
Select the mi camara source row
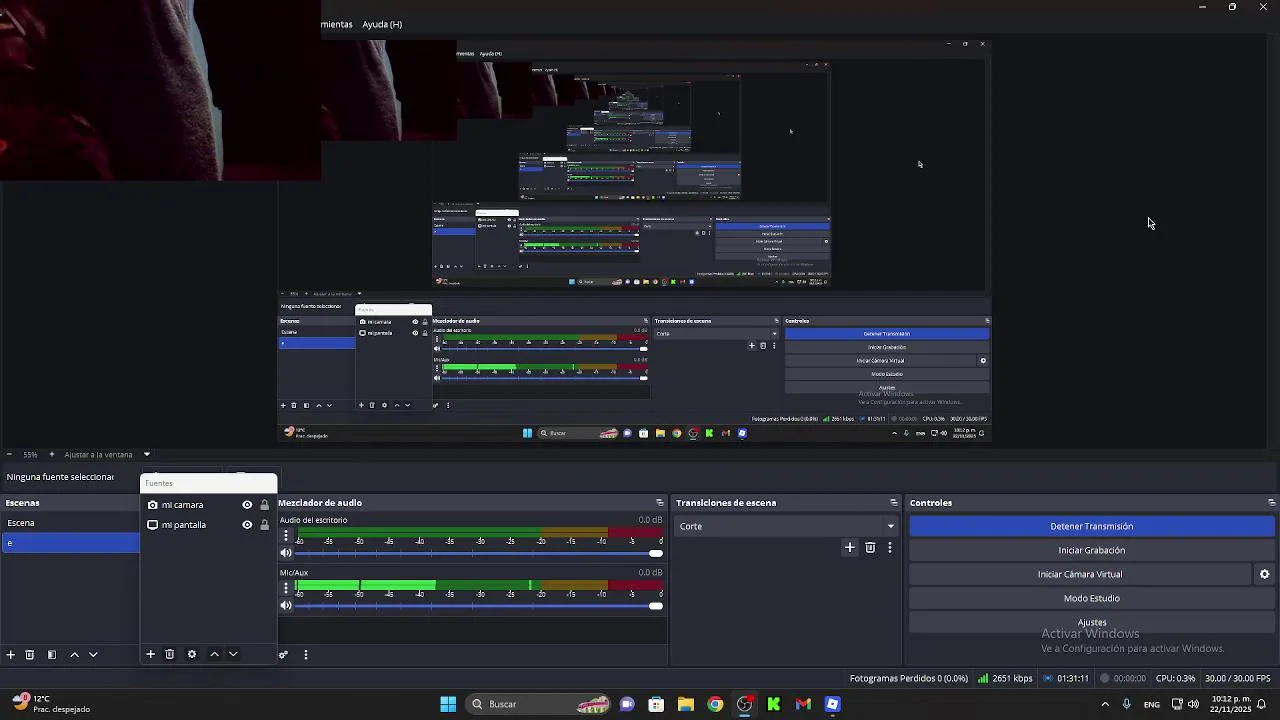[208, 505]
